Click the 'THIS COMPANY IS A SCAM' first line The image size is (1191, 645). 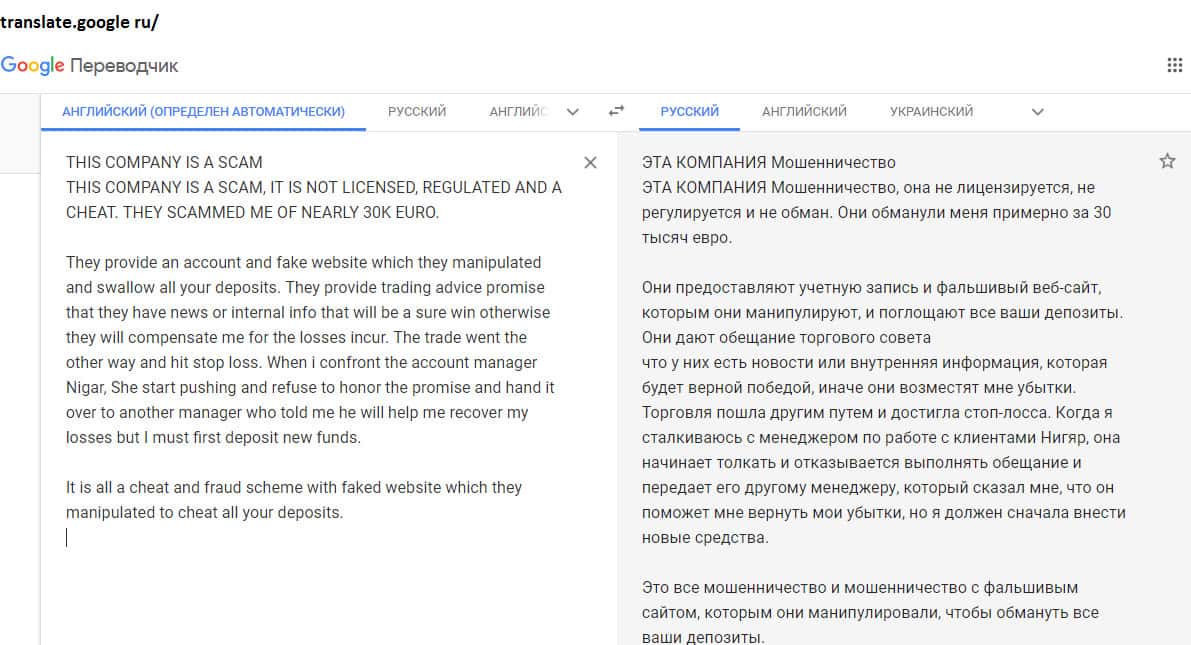pos(164,163)
